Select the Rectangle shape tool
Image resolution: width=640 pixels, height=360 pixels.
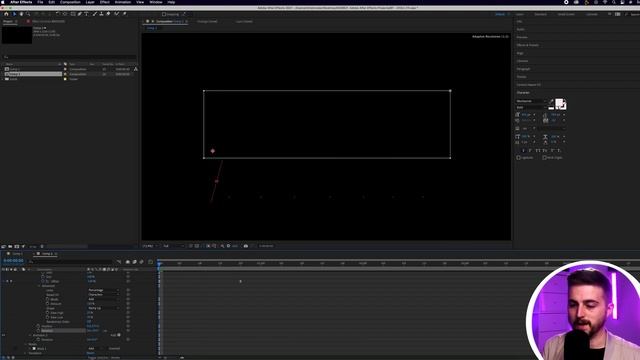pos(73,14)
